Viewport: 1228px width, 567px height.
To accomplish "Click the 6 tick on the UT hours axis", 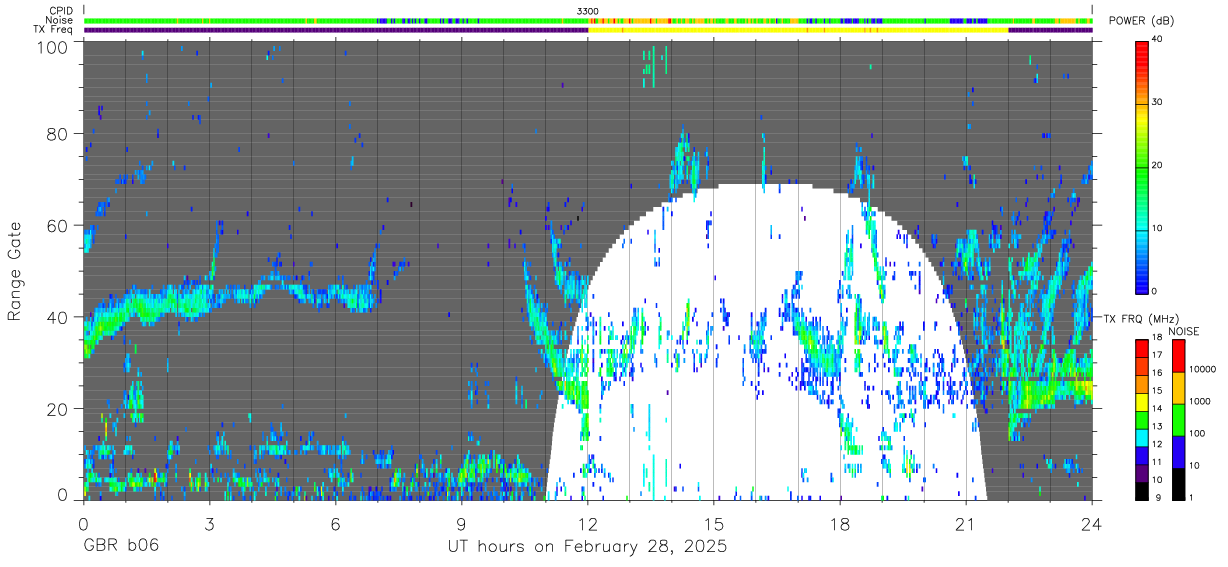I will tap(336, 523).
